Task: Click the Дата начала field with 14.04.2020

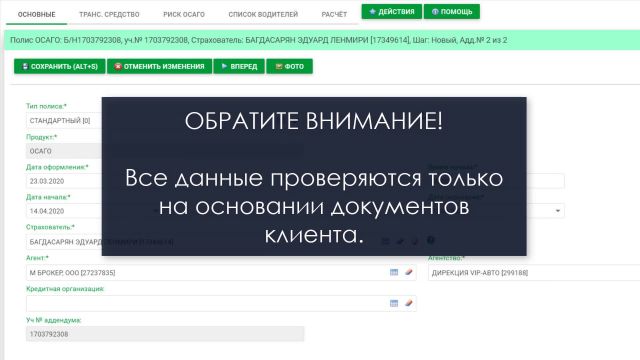Action: point(64,211)
